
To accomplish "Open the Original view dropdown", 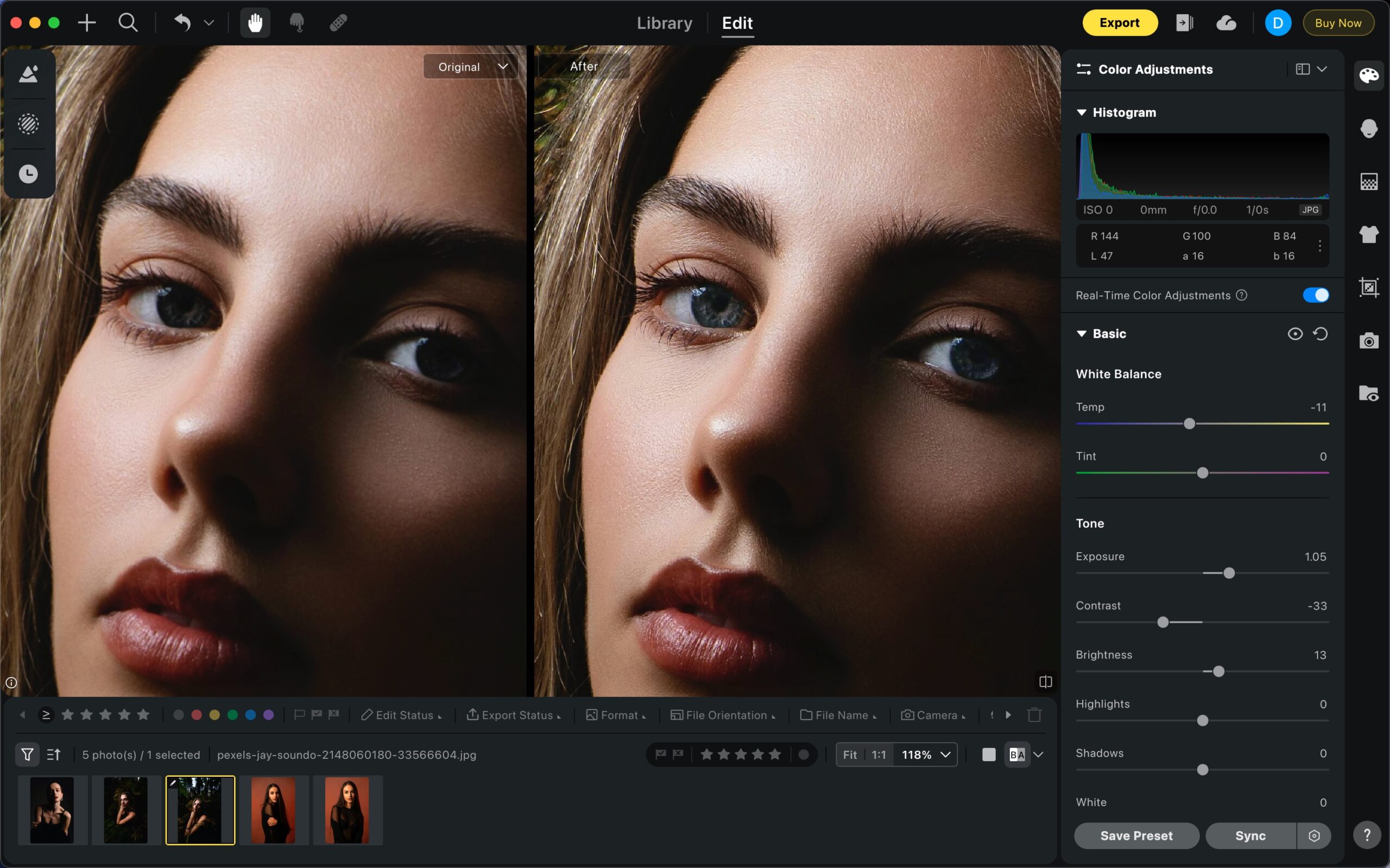I will (471, 67).
